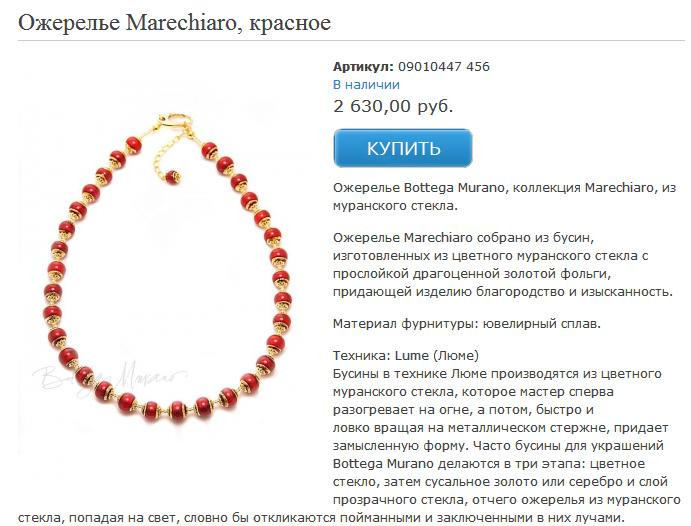Screen dimensions: 691x526
Task: Select the title Ожерелье Marechiaro, красное
Action: click(175, 22)
